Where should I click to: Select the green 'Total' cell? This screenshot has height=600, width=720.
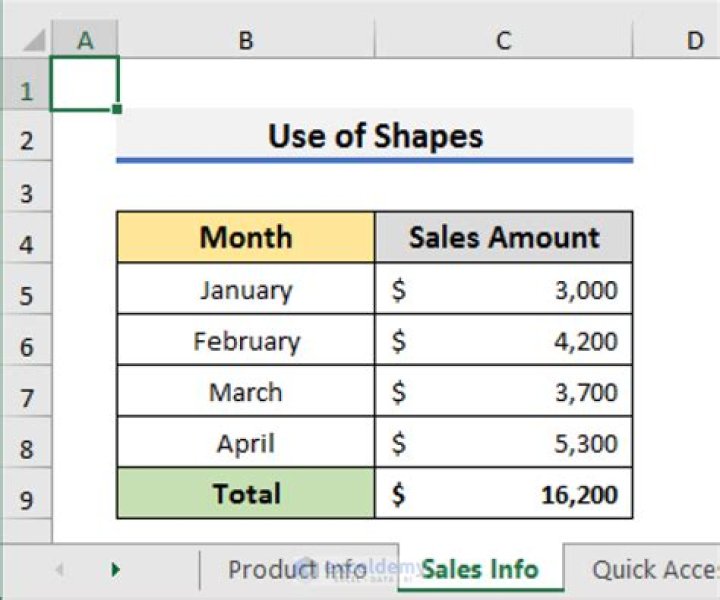246,493
